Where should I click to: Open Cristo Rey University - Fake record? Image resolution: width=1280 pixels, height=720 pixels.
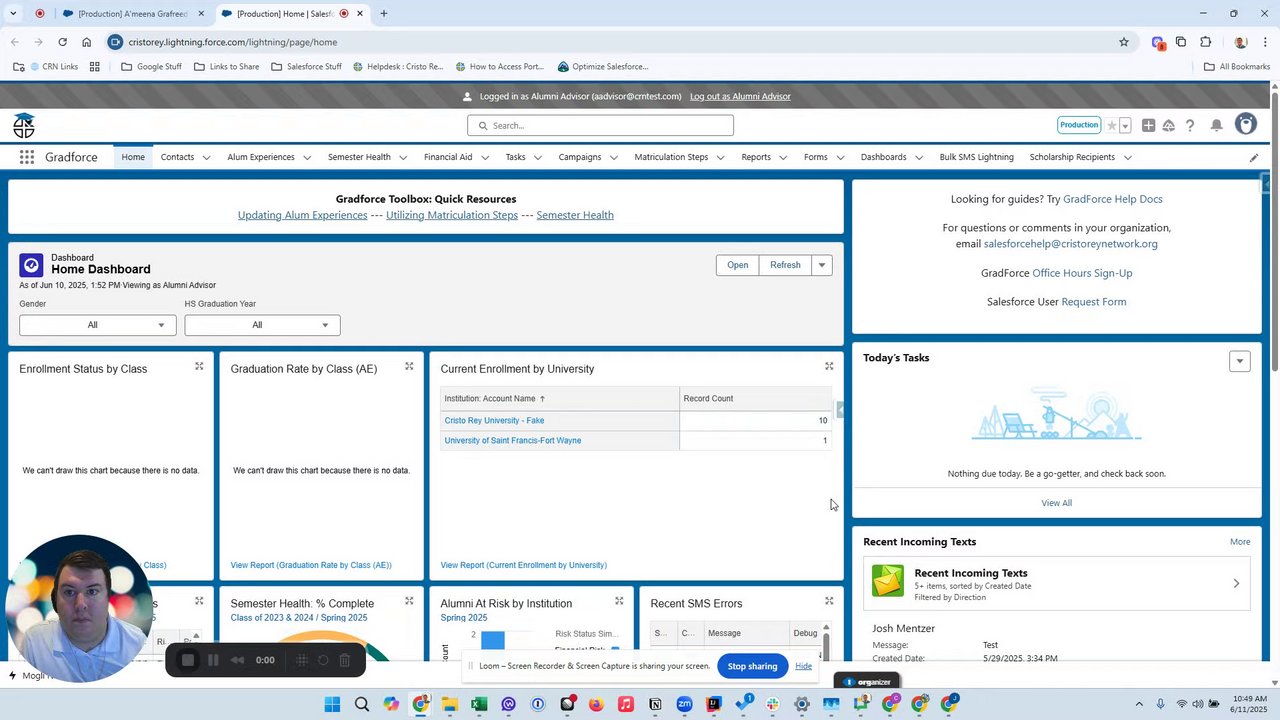click(494, 421)
